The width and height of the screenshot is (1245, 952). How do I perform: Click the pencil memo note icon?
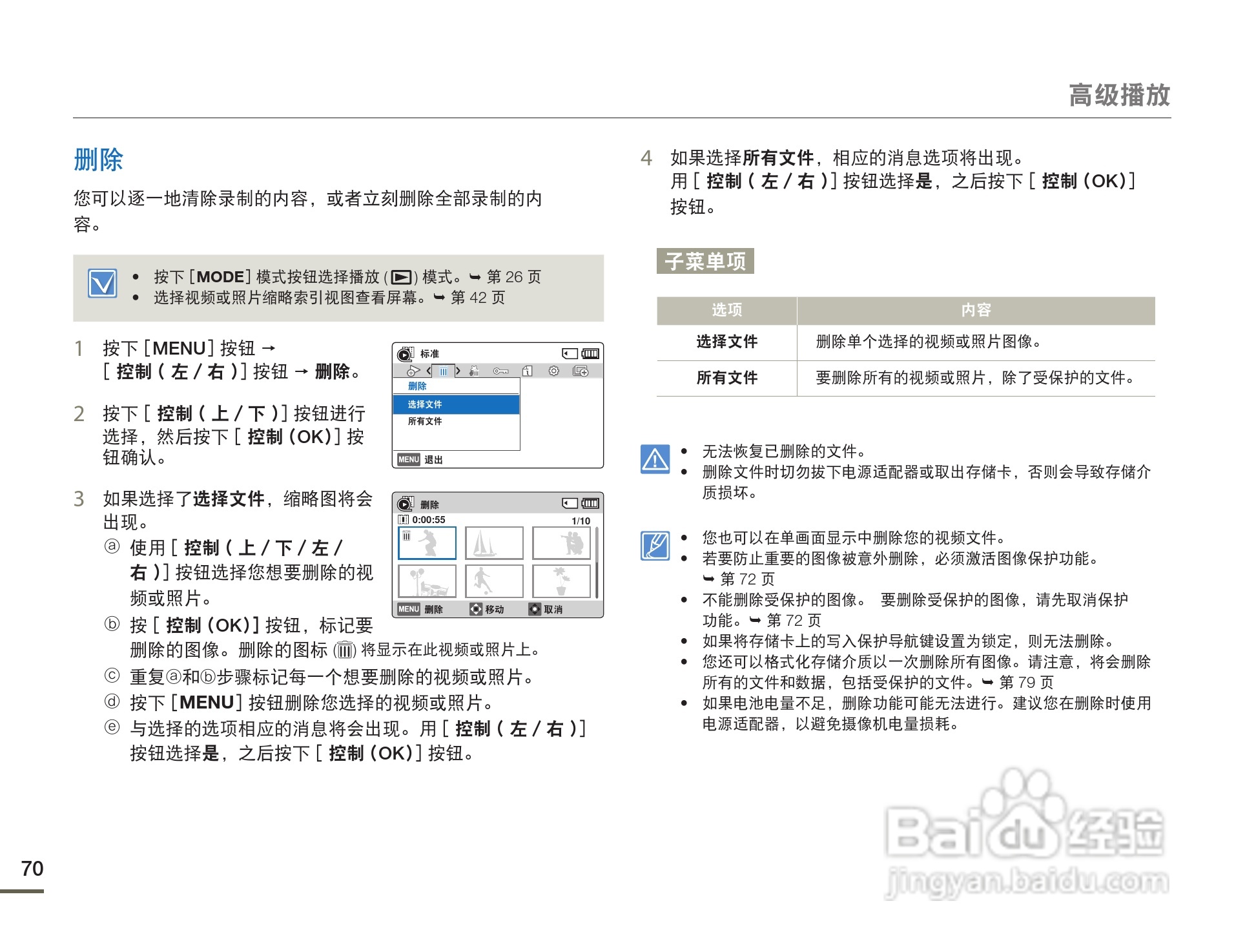[x=655, y=546]
